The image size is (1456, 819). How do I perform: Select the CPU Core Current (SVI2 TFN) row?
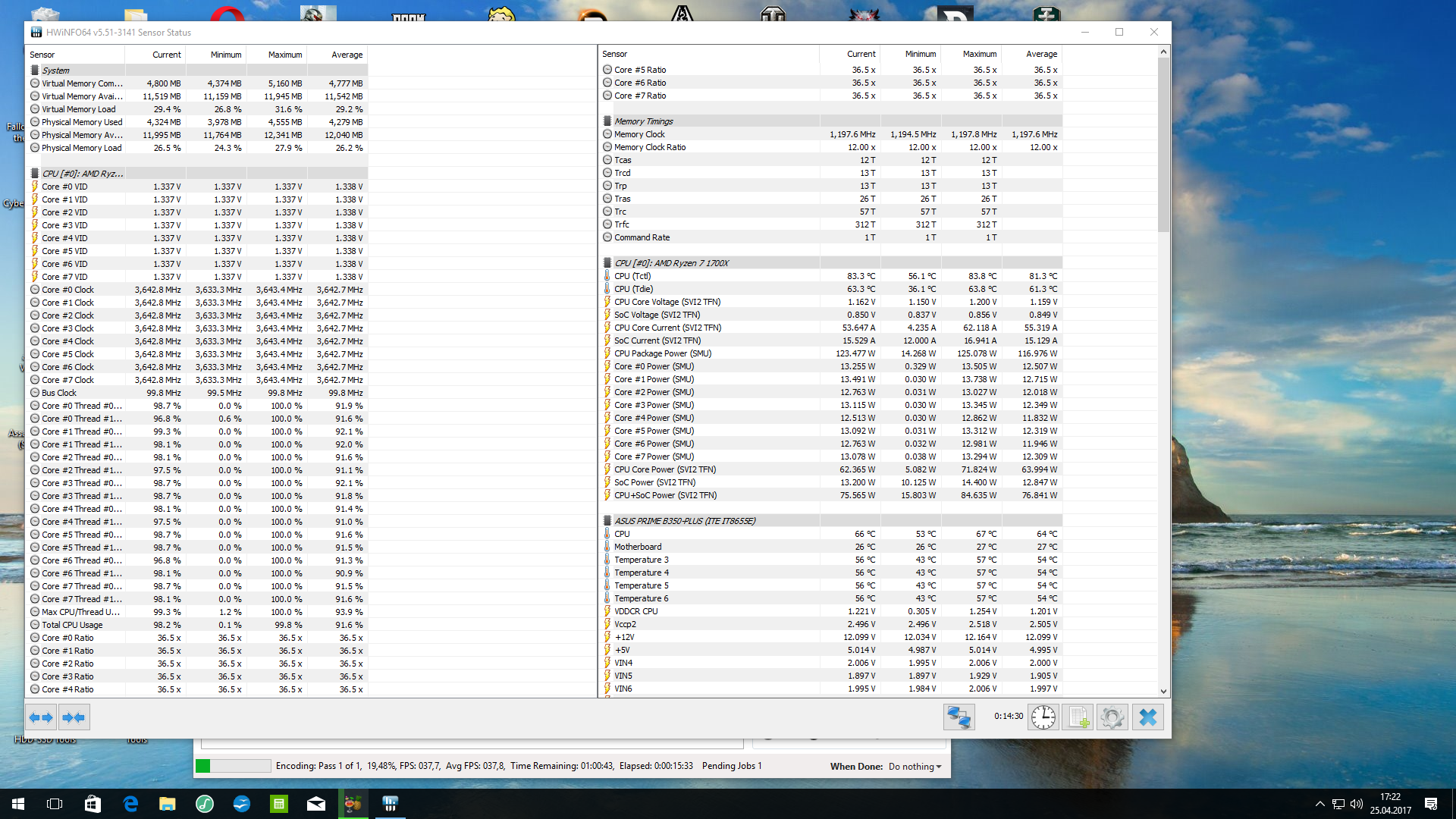pyautogui.click(x=831, y=328)
